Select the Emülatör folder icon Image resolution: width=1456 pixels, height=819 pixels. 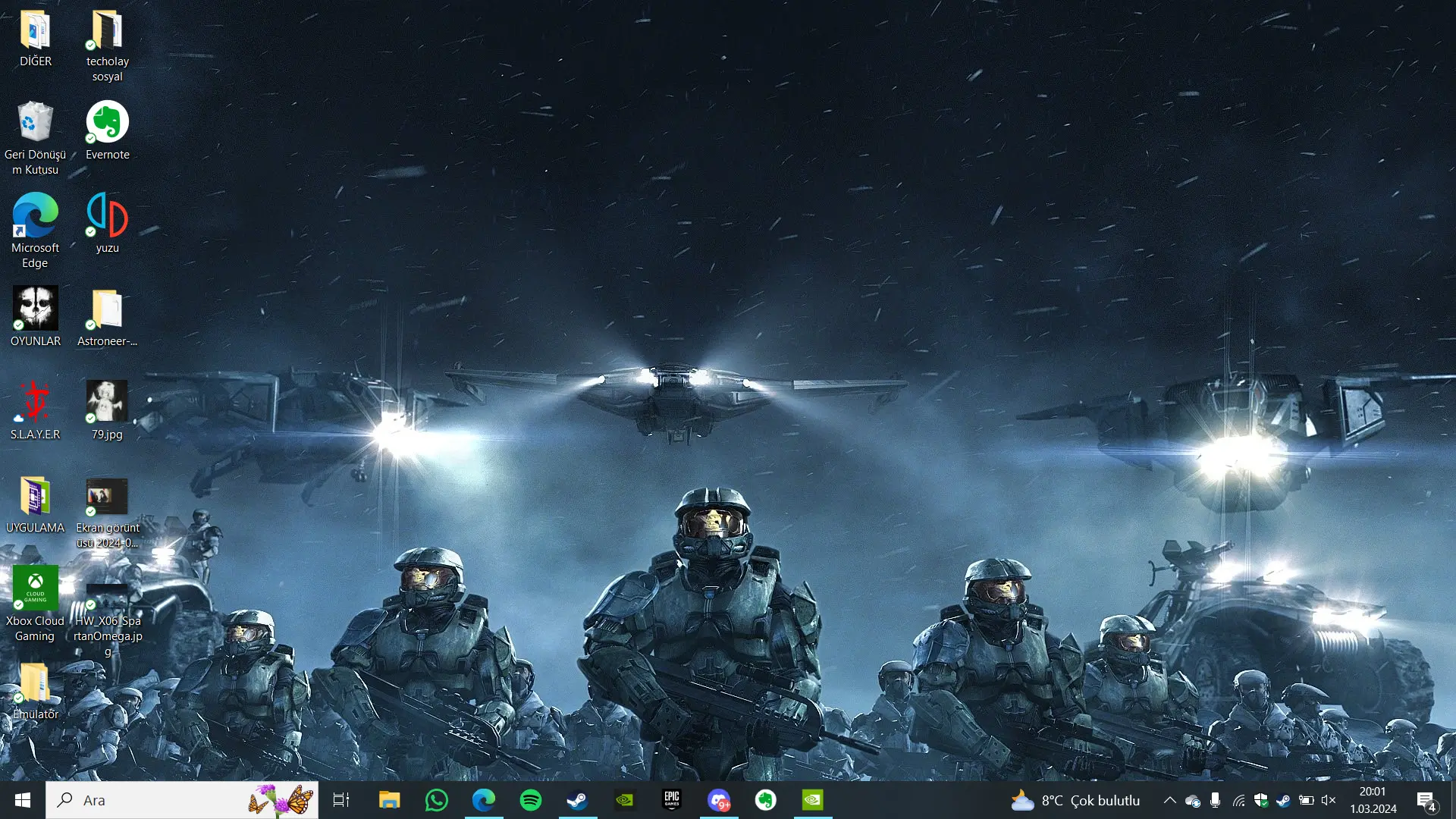pos(35,691)
